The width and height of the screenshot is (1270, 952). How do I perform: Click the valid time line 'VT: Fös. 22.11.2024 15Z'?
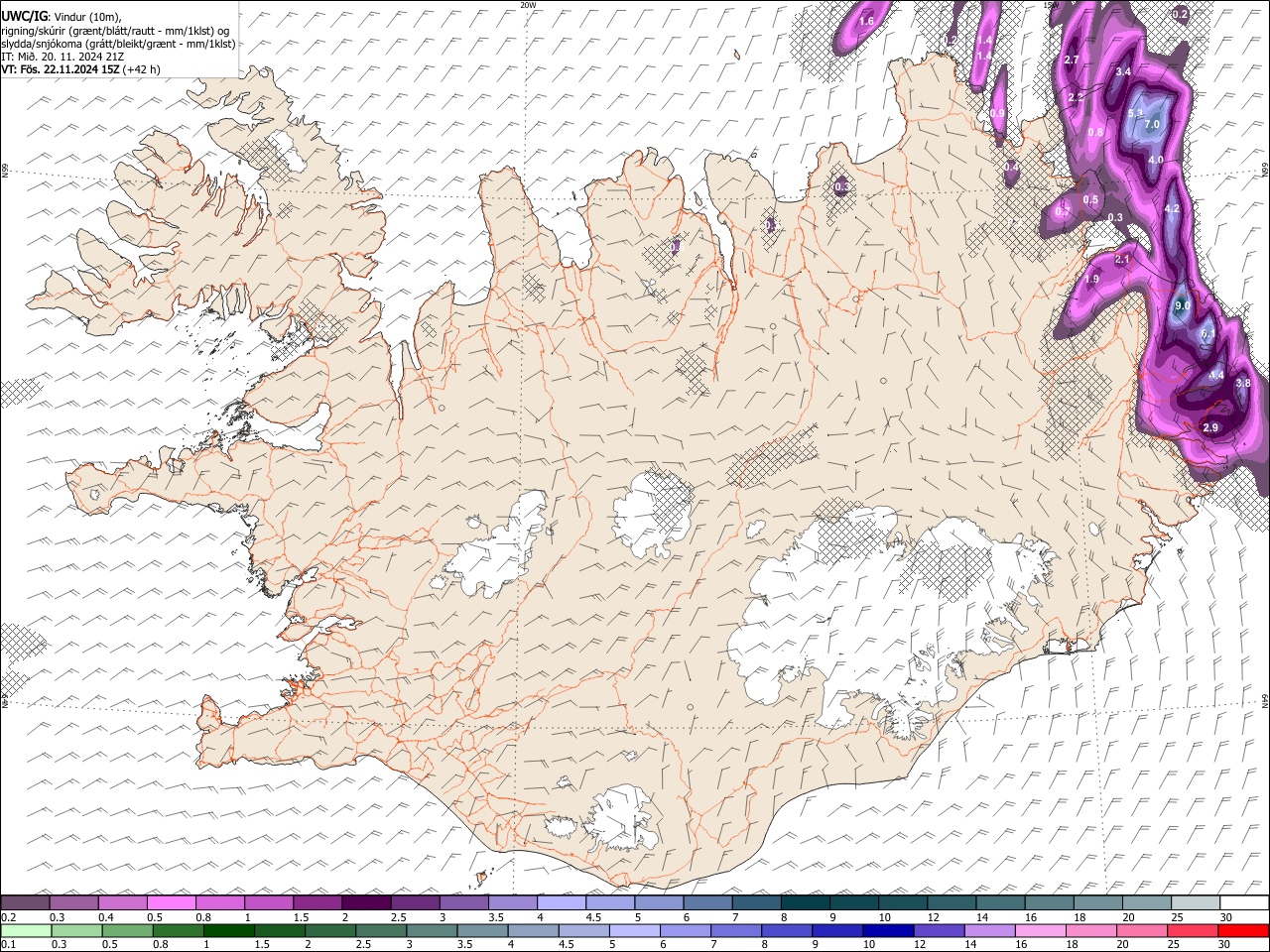pyautogui.click(x=60, y=69)
